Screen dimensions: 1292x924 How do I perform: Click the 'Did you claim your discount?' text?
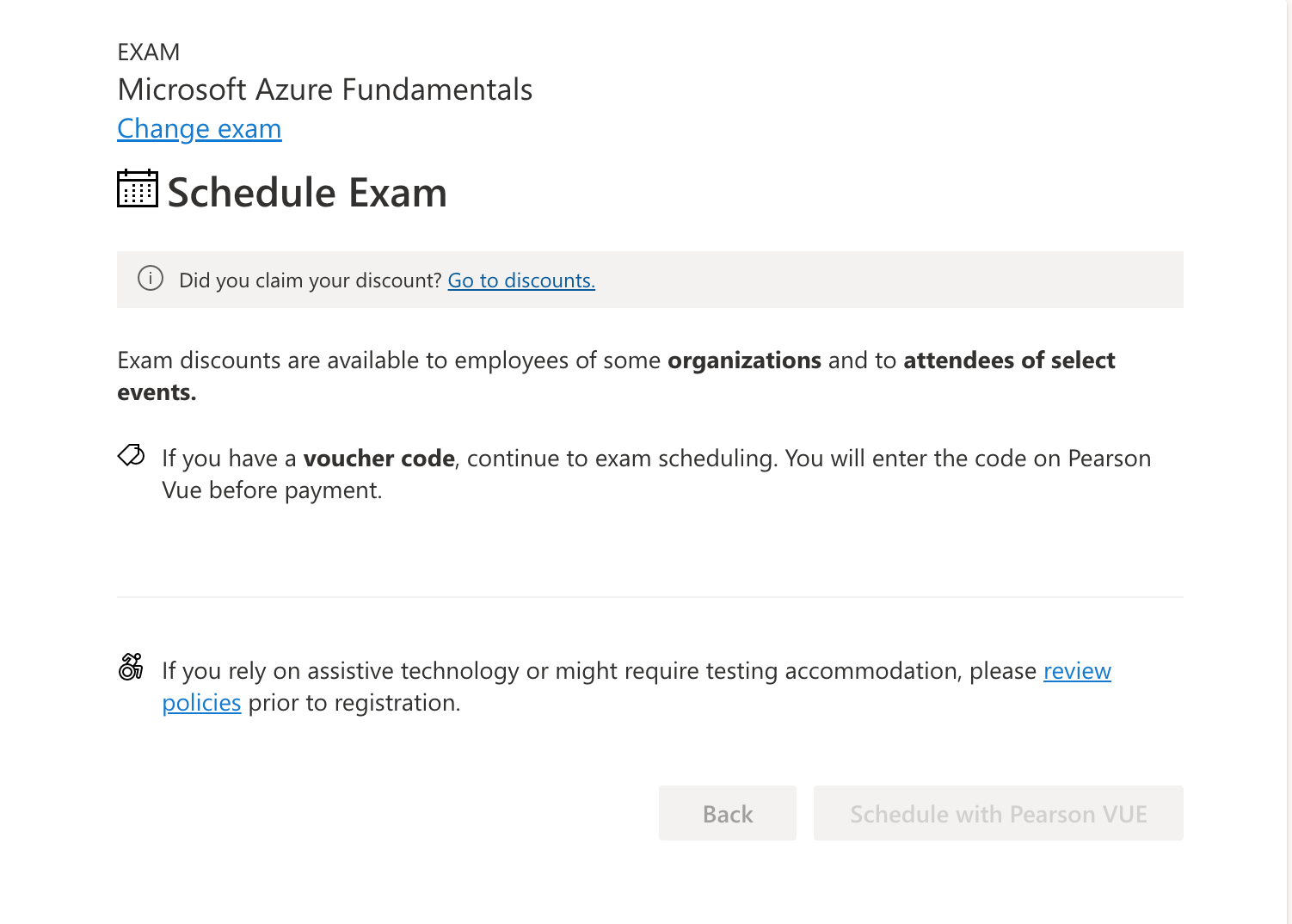(x=311, y=280)
